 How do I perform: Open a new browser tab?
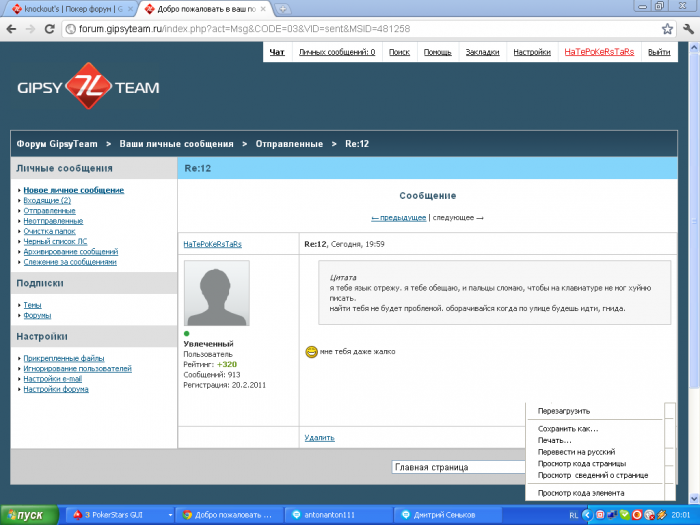[x=282, y=8]
